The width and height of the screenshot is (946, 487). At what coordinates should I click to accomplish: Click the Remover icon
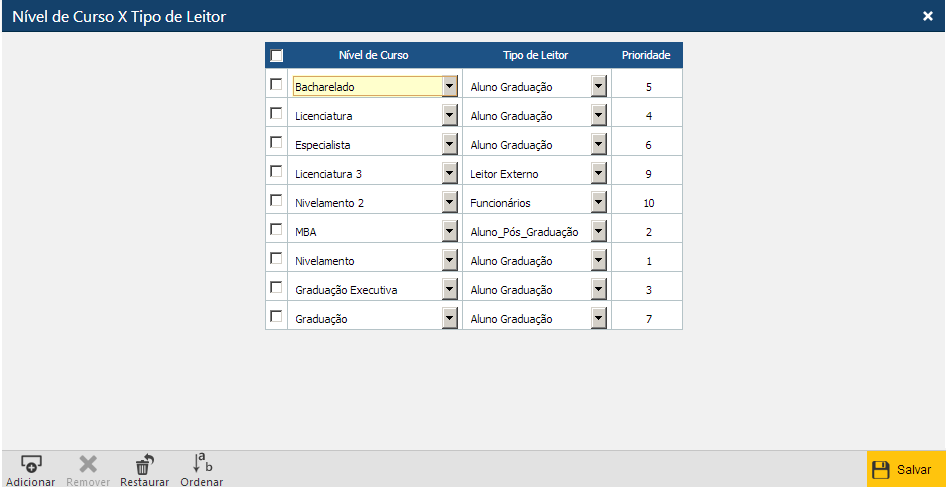pyautogui.click(x=88, y=463)
